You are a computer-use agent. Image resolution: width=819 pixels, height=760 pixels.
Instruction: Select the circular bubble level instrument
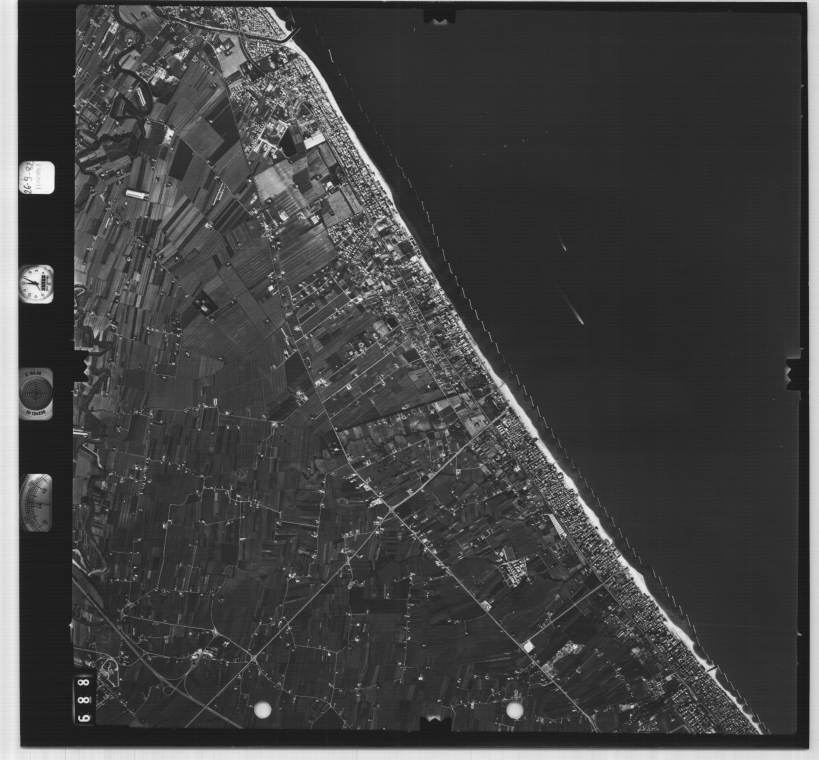(x=37, y=392)
